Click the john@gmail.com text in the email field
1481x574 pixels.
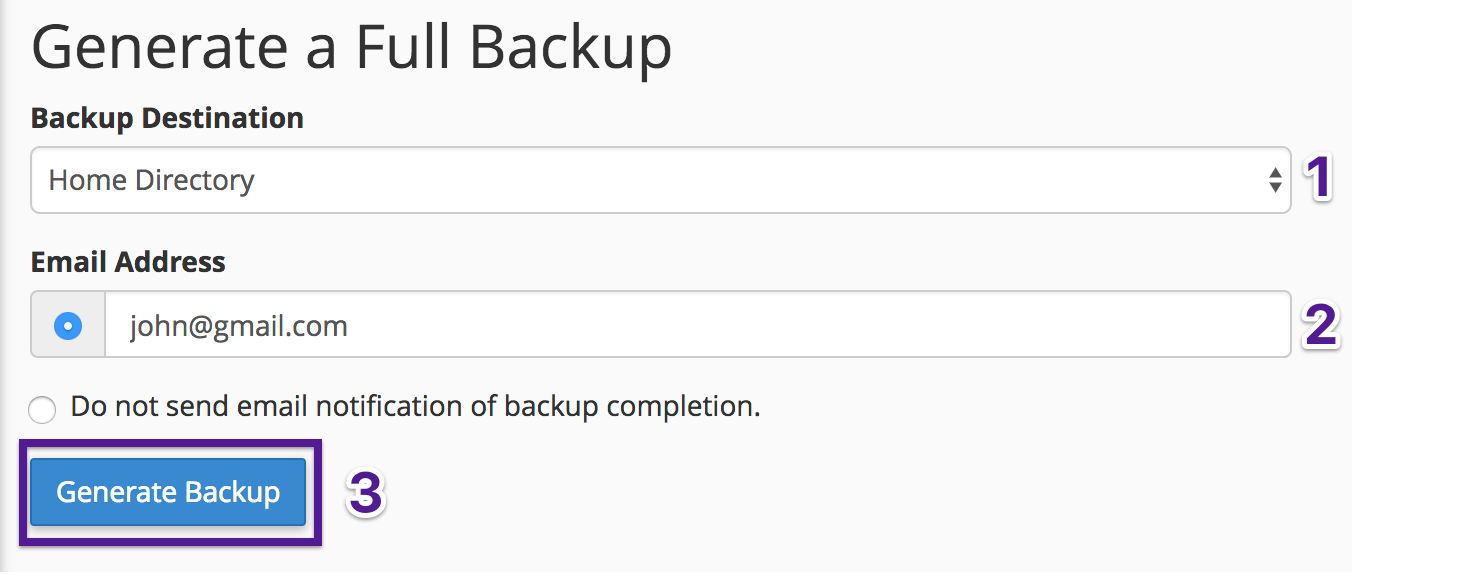click(x=238, y=325)
